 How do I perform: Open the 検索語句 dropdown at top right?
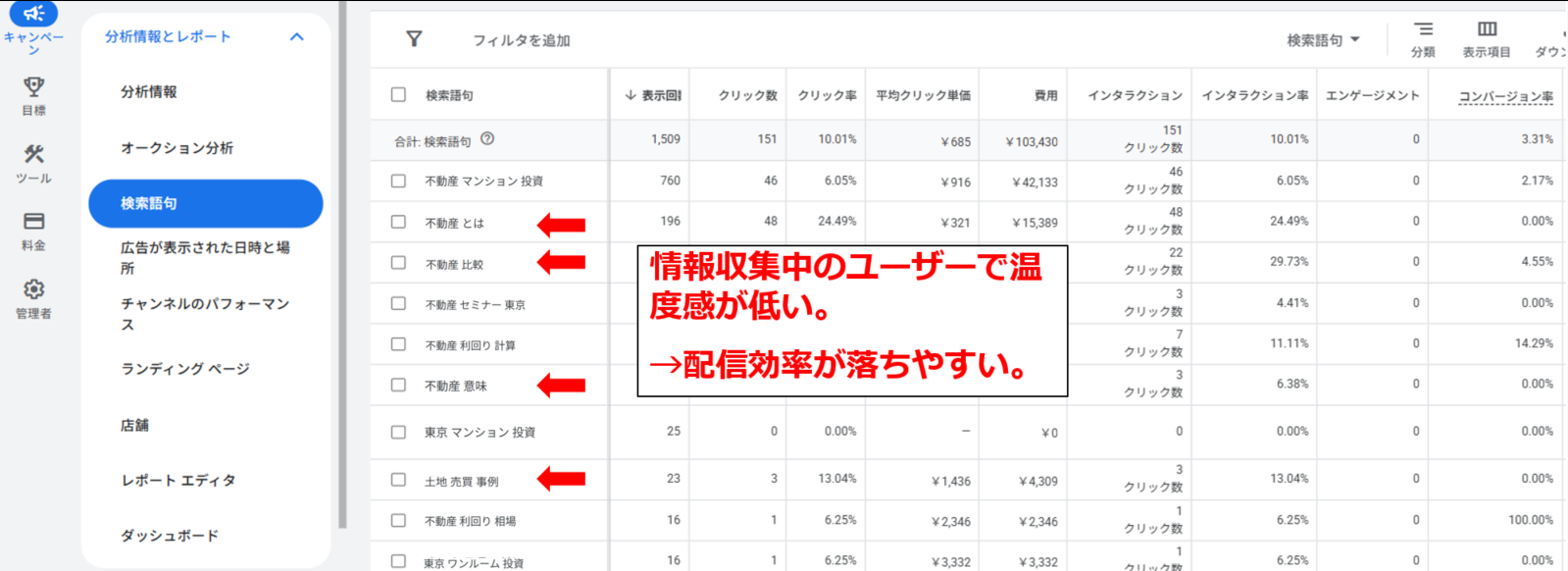click(x=1323, y=40)
